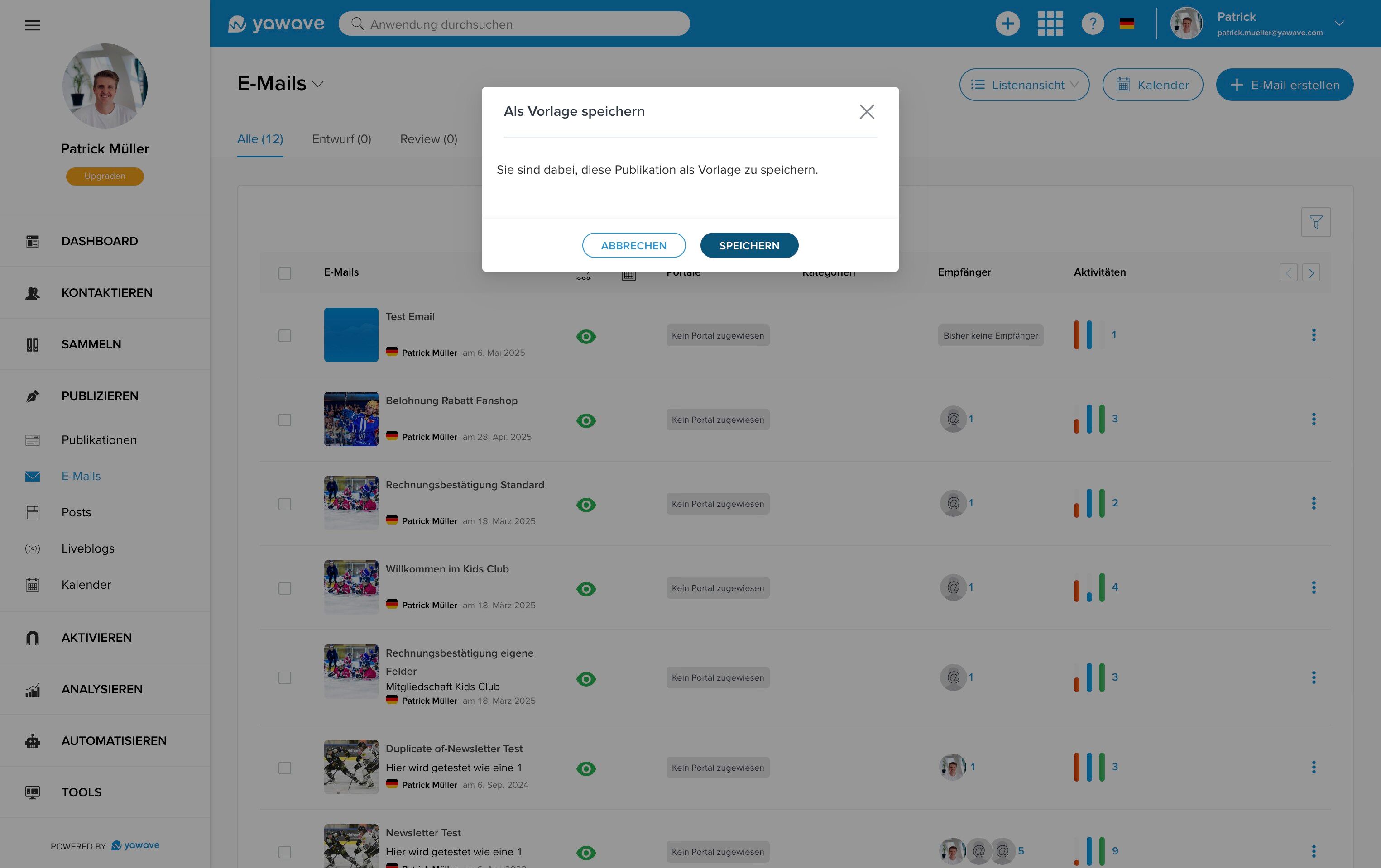Go to next column arrow
Screen dimensions: 1381x868
[x=1310, y=272]
